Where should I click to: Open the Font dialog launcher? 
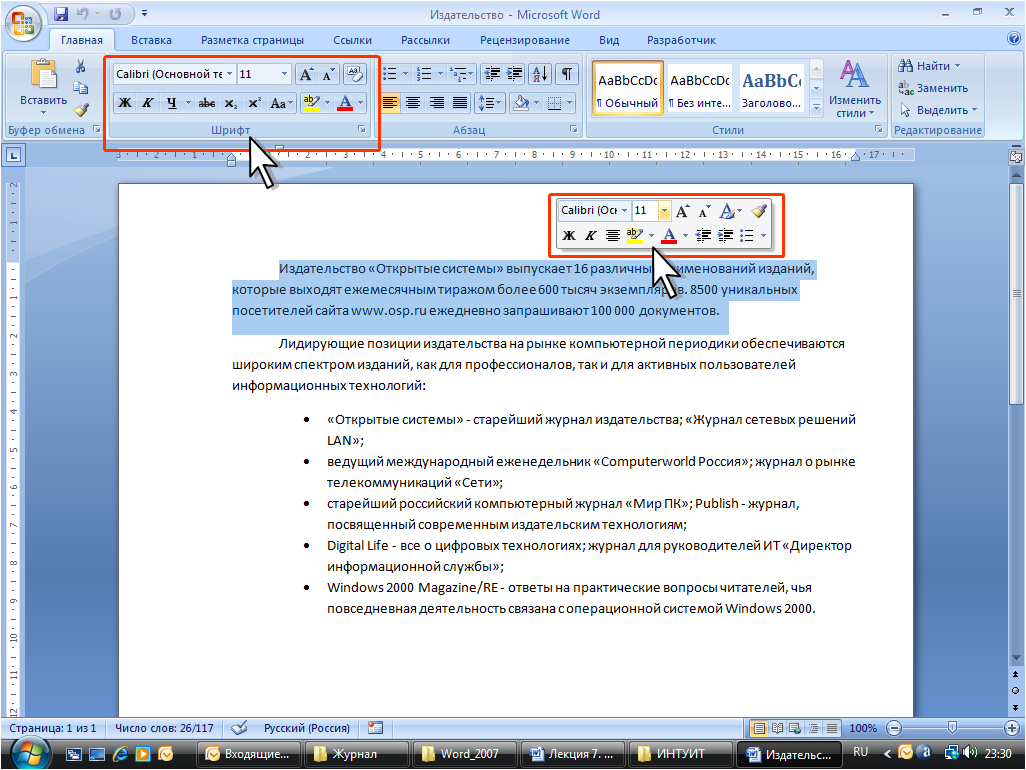(361, 130)
